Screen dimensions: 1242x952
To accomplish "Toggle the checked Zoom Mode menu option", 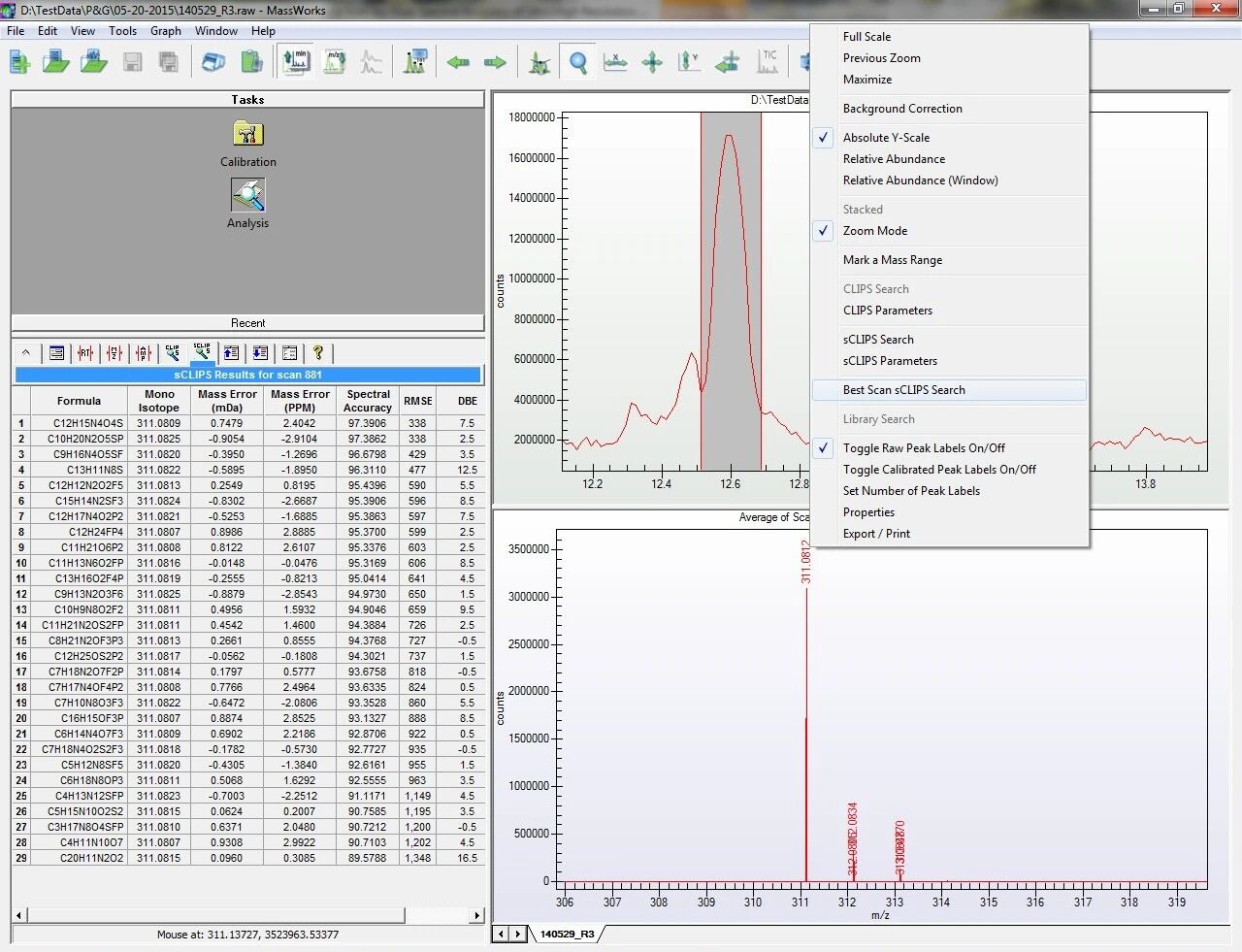I will coord(875,231).
